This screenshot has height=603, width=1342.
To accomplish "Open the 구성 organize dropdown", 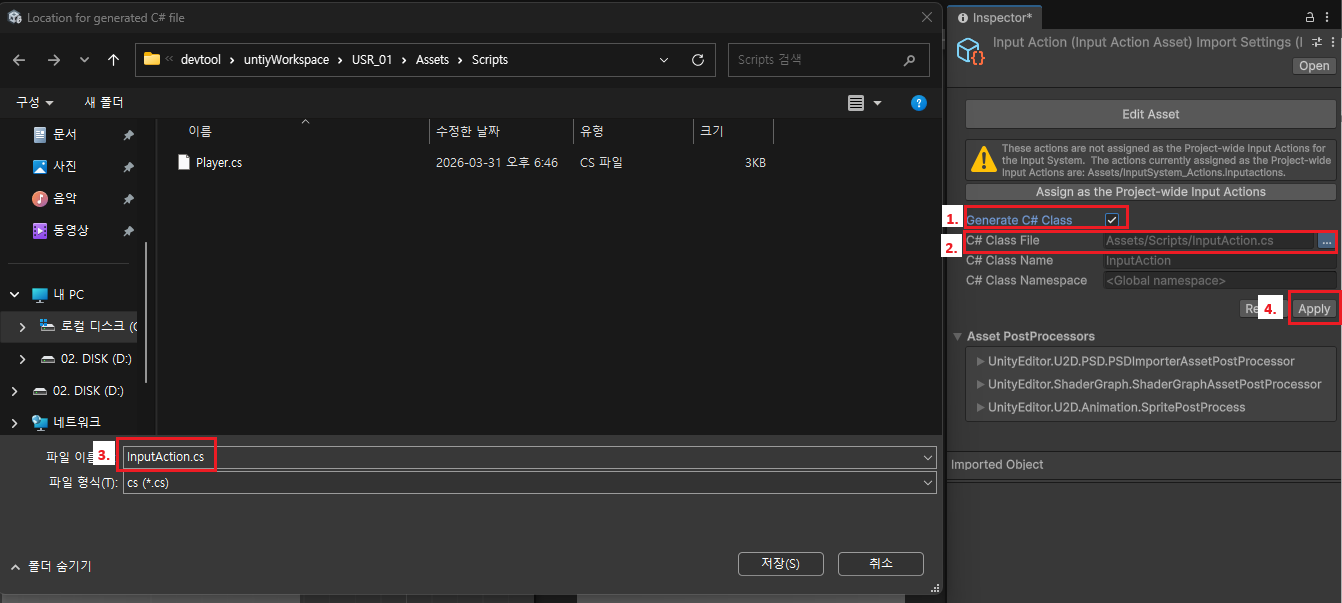I will tap(35, 103).
